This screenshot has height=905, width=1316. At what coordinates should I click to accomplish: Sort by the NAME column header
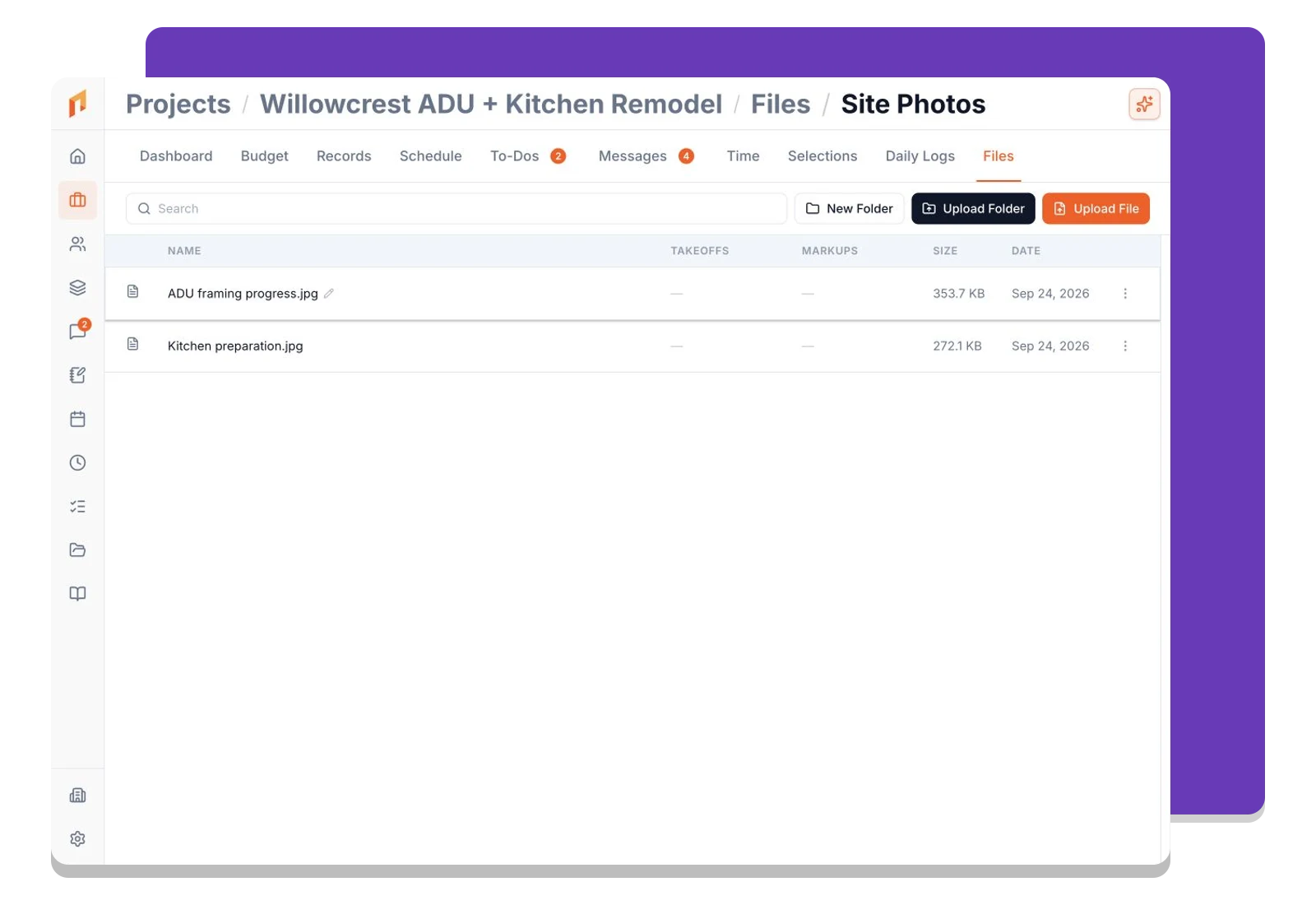tap(184, 251)
